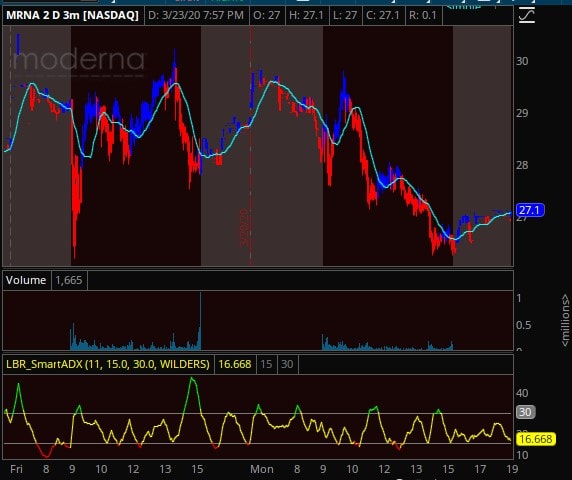Select the MRNA 2 D 3m [NASDAQ] chart title
This screenshot has width=572, height=480.
[73, 15]
